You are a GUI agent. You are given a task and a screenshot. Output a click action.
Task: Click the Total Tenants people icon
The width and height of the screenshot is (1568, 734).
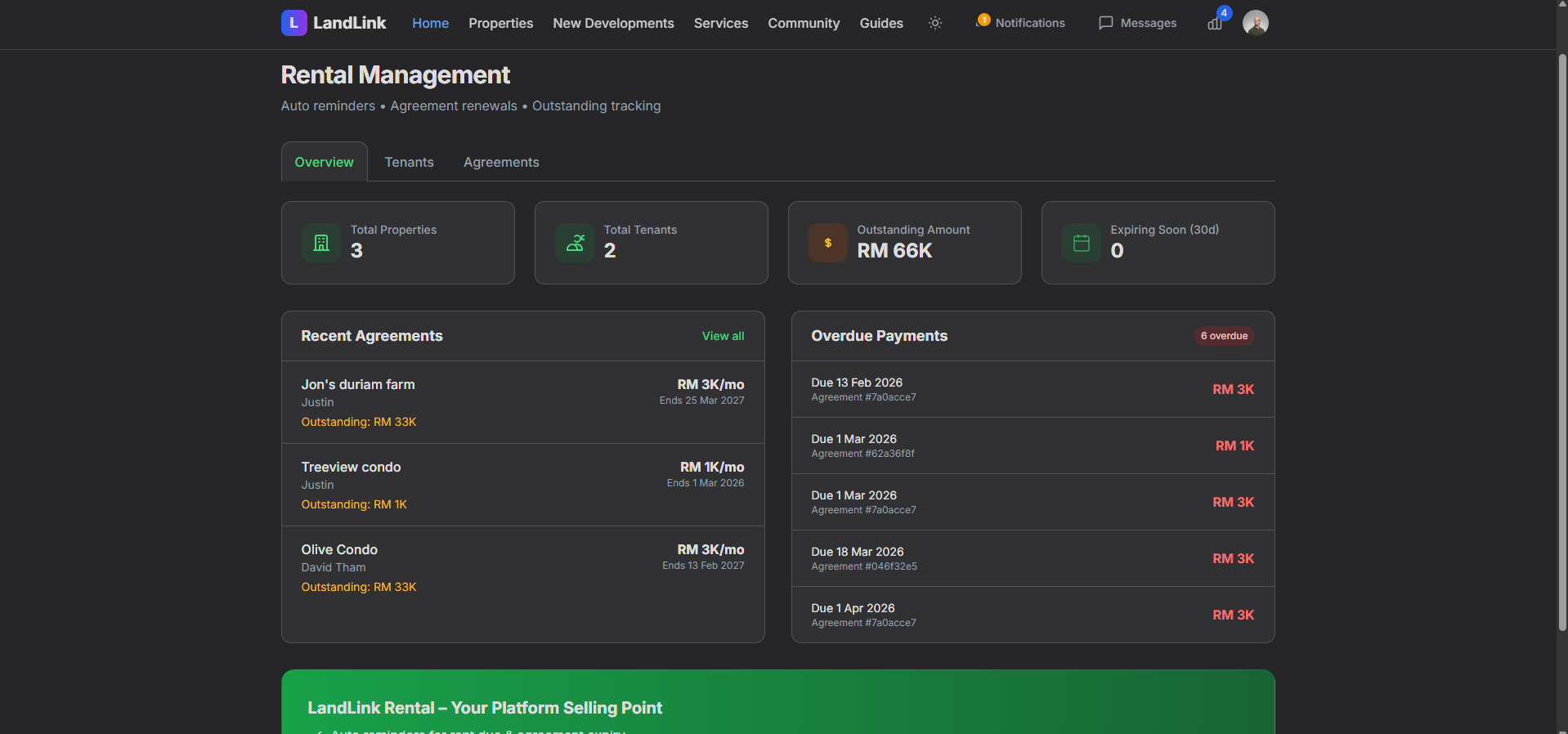point(575,243)
